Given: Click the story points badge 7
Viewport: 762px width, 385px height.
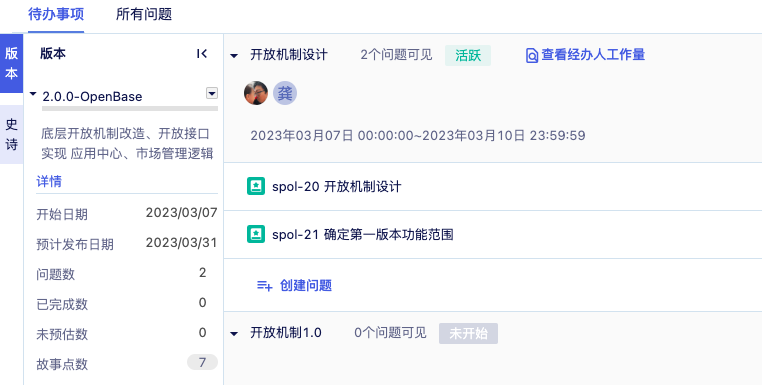Looking at the screenshot, I should coord(202,362).
